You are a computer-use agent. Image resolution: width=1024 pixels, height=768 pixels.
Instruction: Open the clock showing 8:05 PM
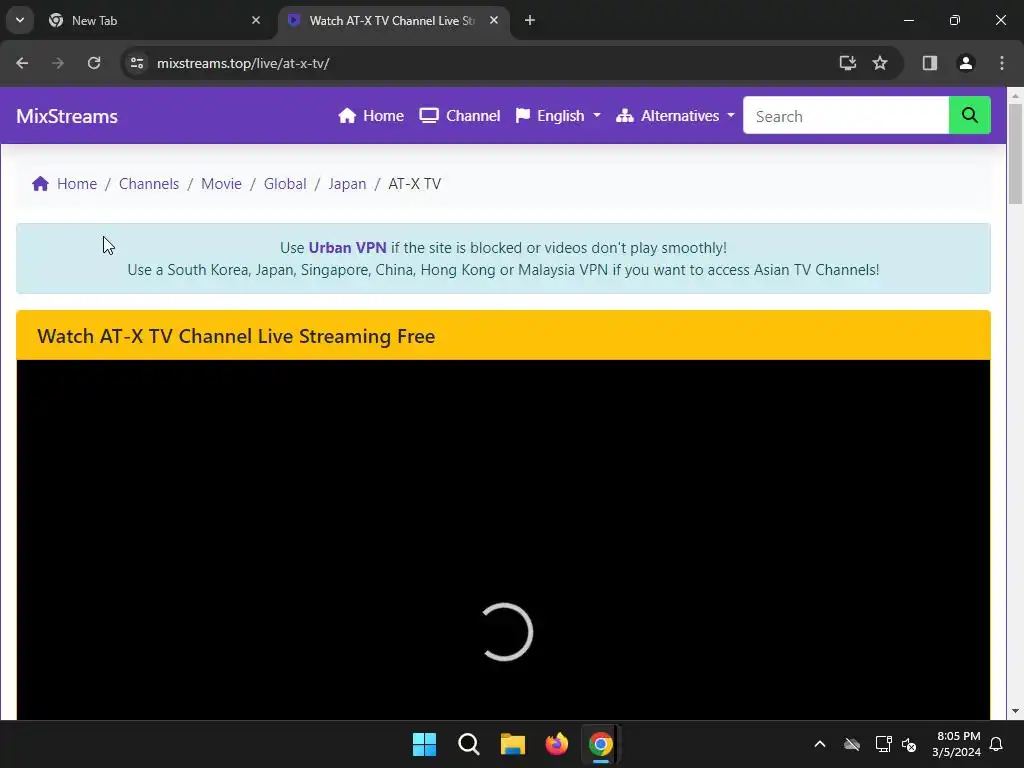click(x=957, y=744)
